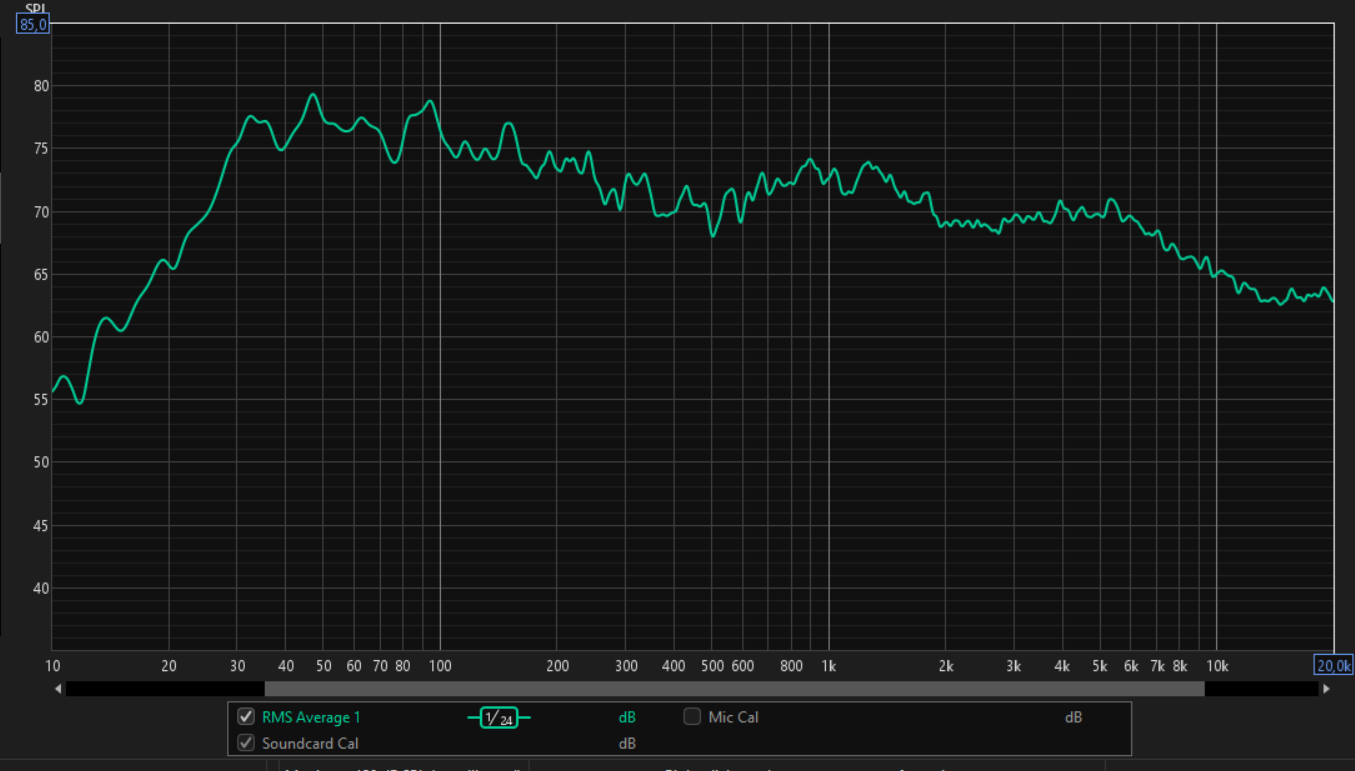This screenshot has width=1355, height=771.
Task: Uncheck the Soundcard Cal checkbox
Action: pyautogui.click(x=246, y=743)
